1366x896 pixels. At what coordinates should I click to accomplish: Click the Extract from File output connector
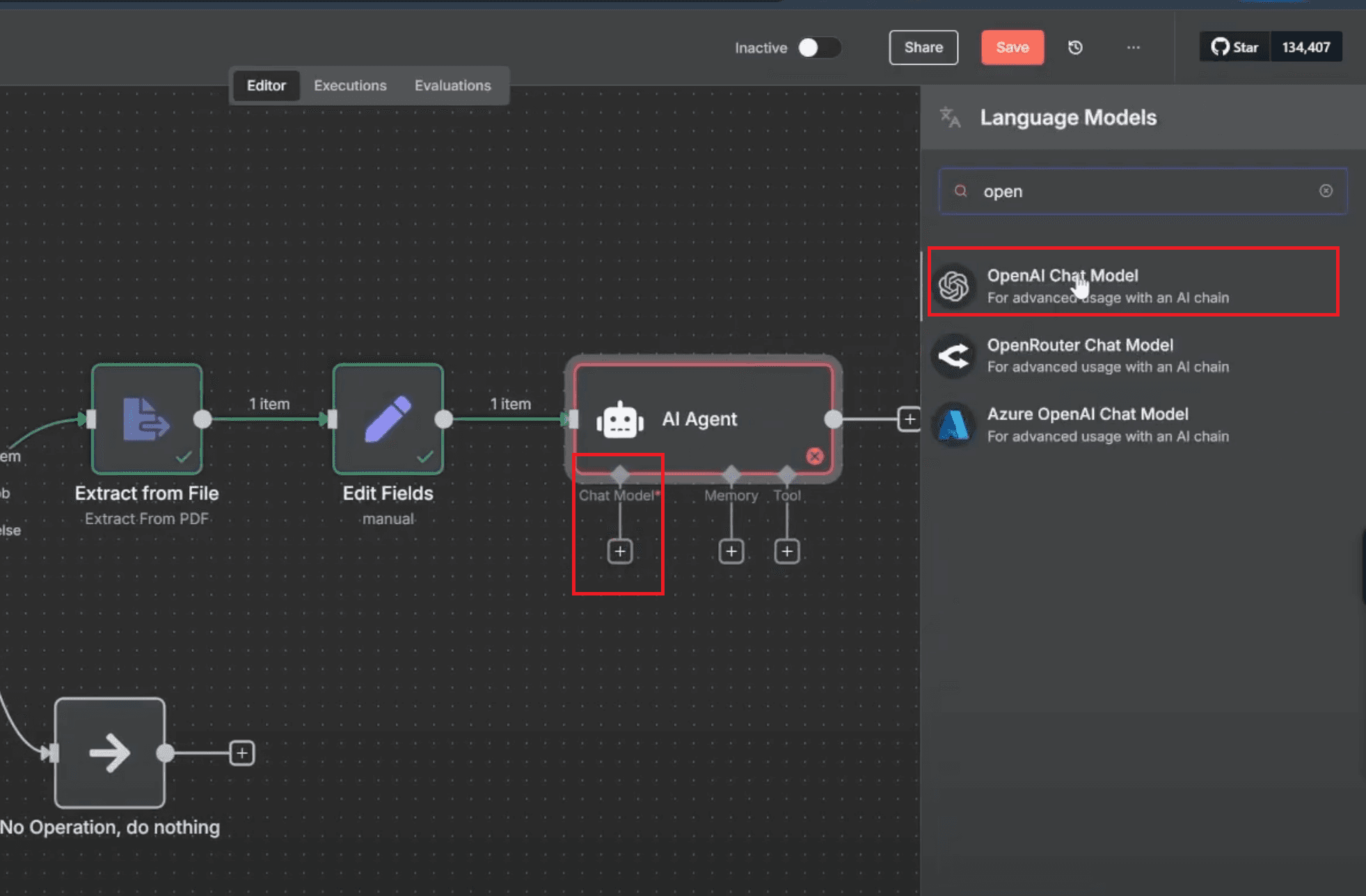pyautogui.click(x=202, y=419)
